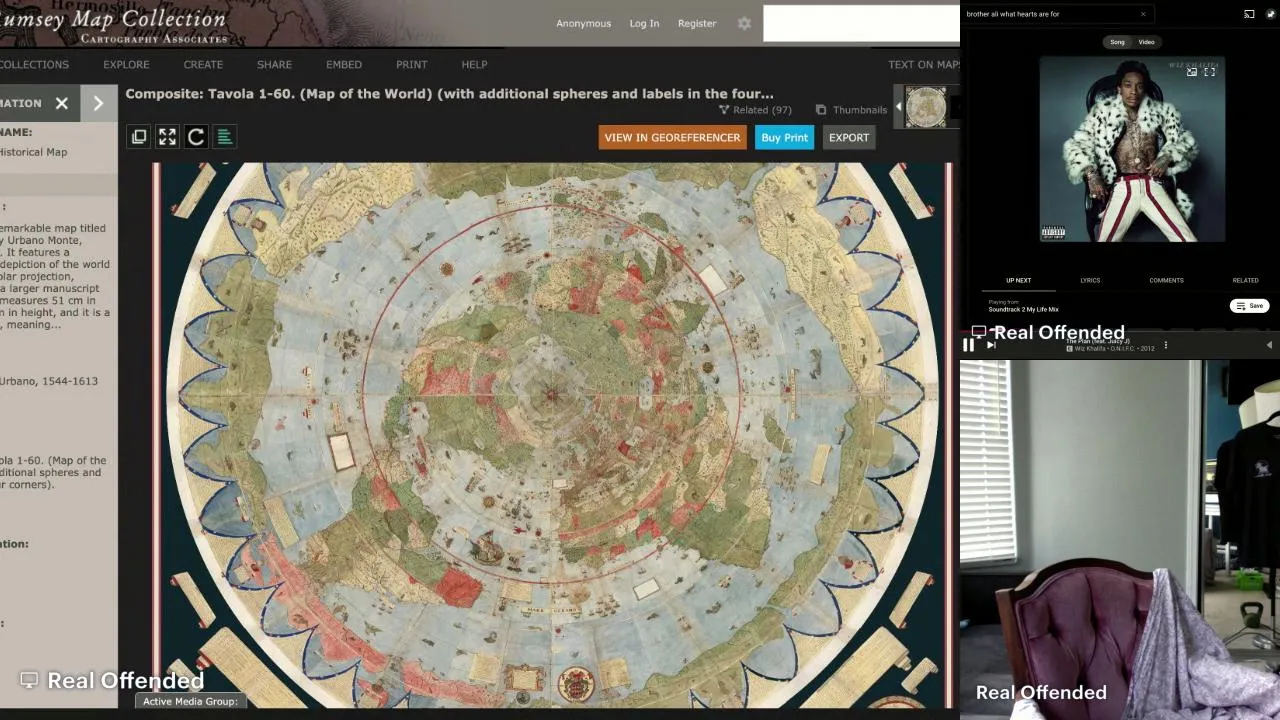1280x720 pixels.
Task: Skip to the next track
Action: tap(991, 345)
